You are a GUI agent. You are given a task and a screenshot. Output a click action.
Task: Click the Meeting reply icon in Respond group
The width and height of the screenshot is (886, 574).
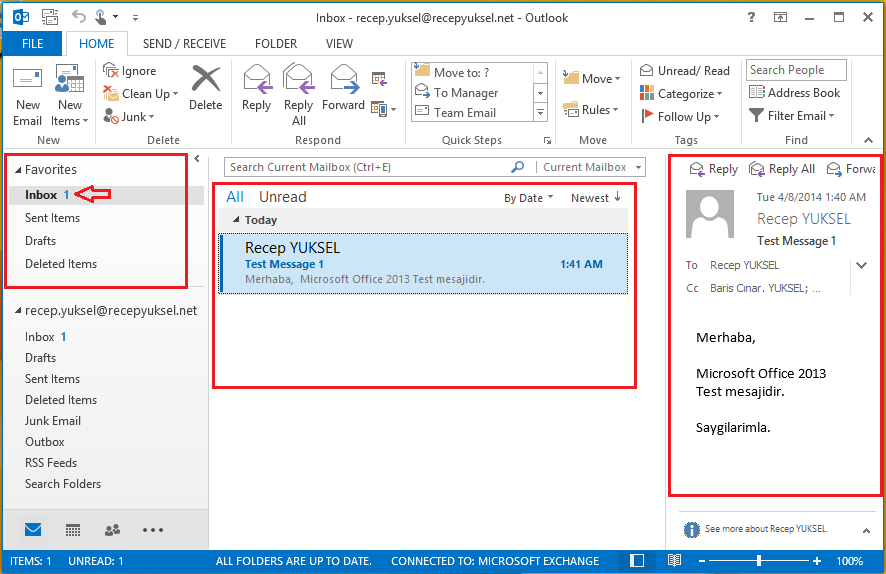pyautogui.click(x=379, y=79)
